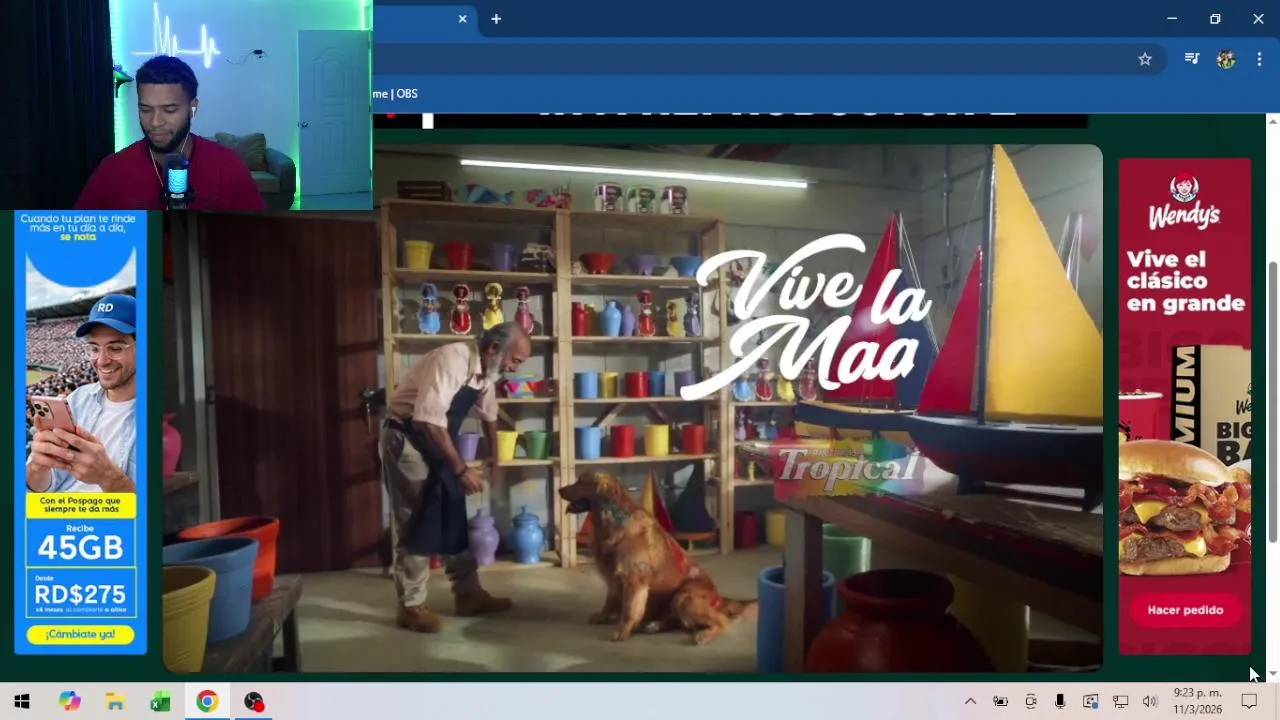The height and width of the screenshot is (720, 1280).
Task: Open the Windows Start menu
Action: click(22, 702)
